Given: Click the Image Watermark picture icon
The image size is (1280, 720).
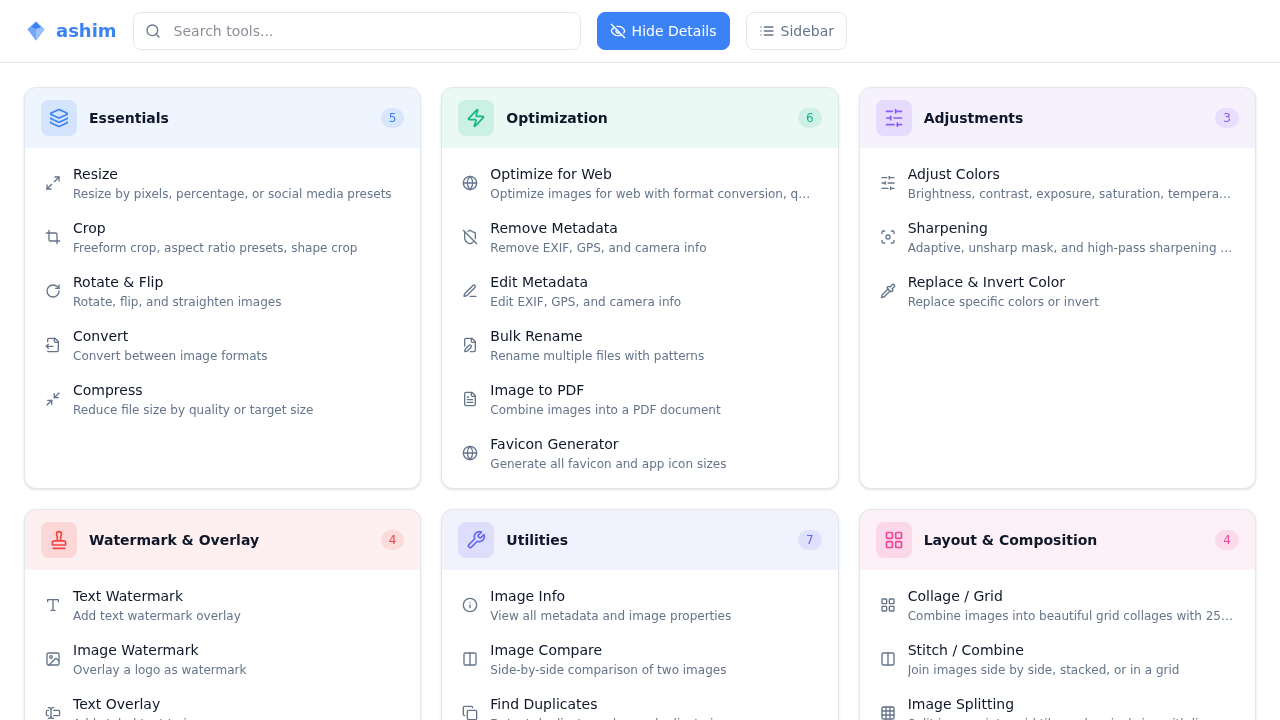Looking at the screenshot, I should [53, 659].
